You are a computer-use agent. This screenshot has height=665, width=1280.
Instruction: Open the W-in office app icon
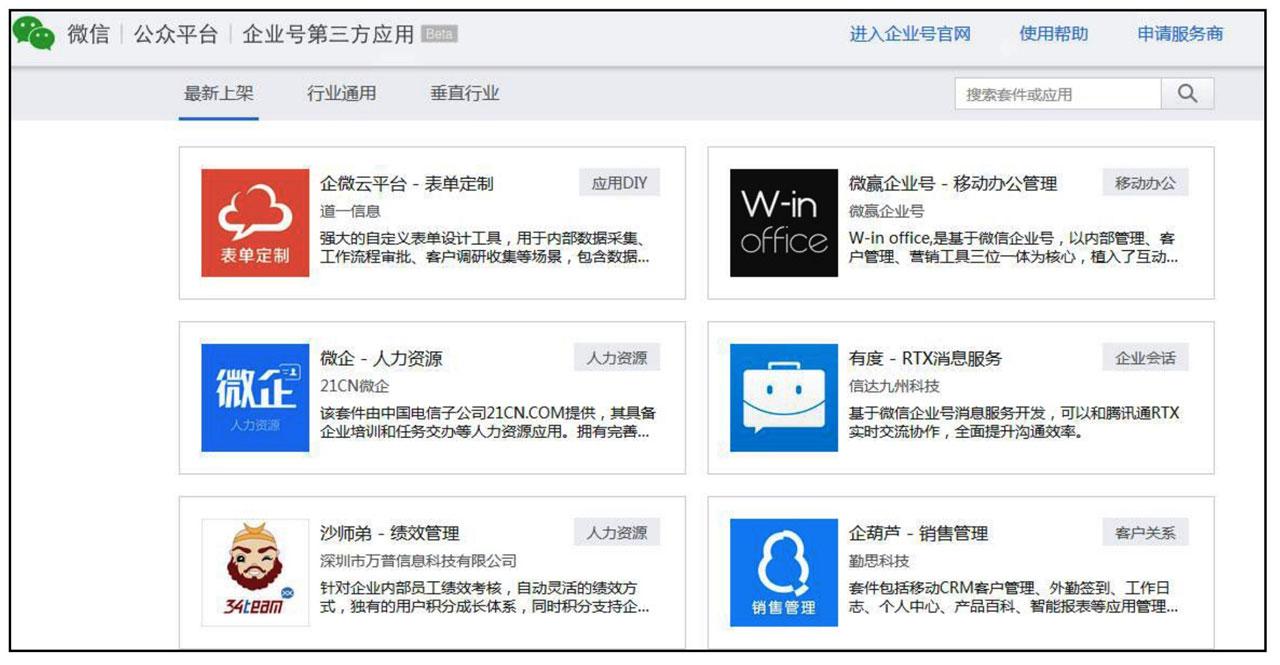pyautogui.click(x=784, y=223)
